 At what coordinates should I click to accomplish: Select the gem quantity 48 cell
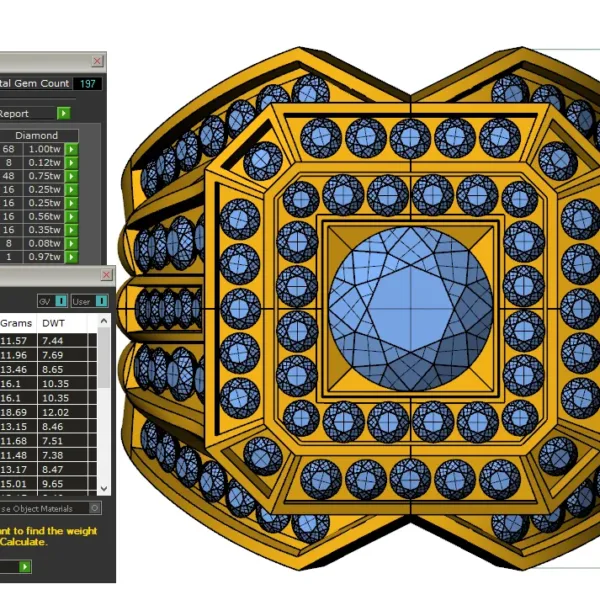9,176
